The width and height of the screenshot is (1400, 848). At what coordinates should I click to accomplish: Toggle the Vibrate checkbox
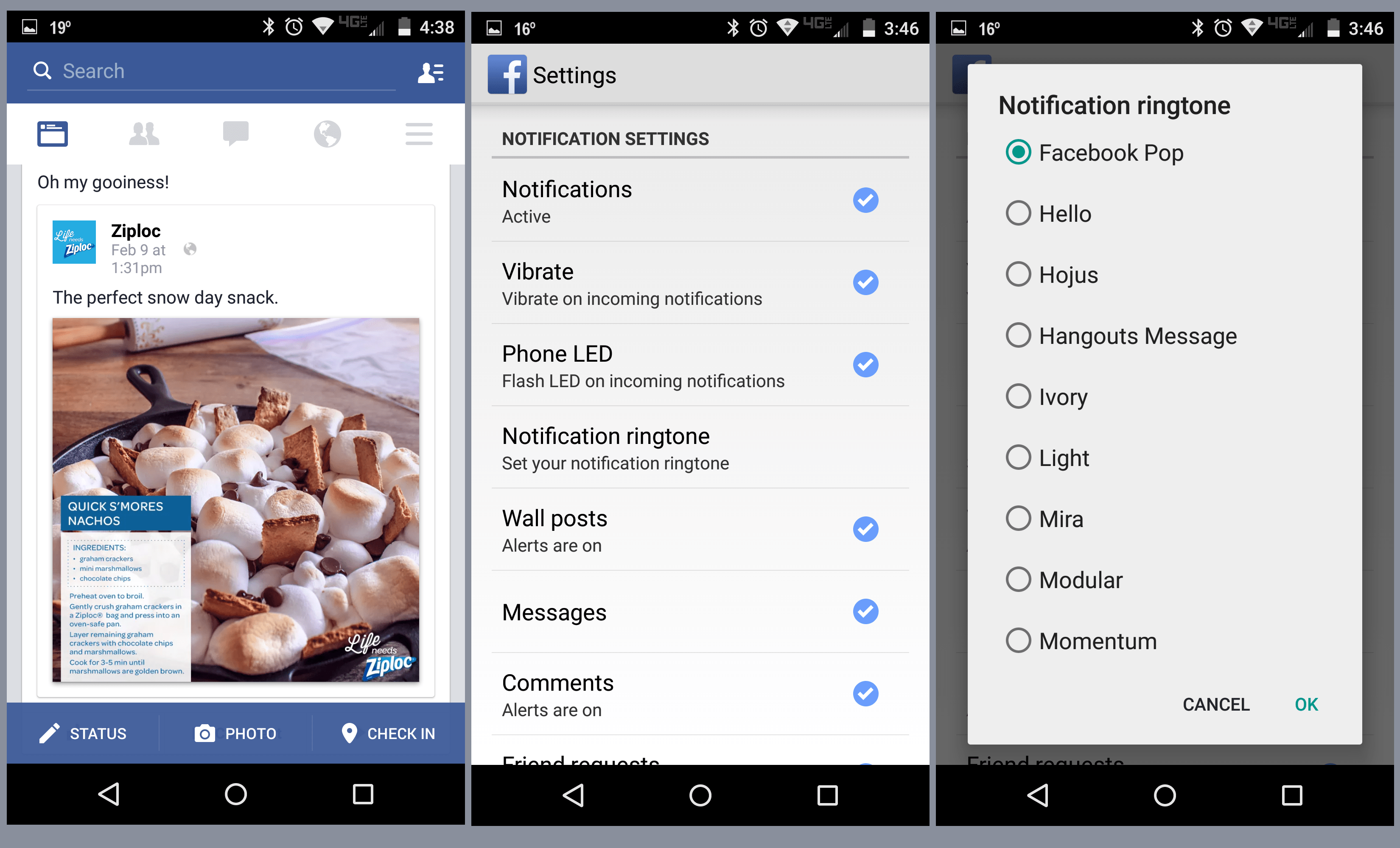[x=865, y=282]
